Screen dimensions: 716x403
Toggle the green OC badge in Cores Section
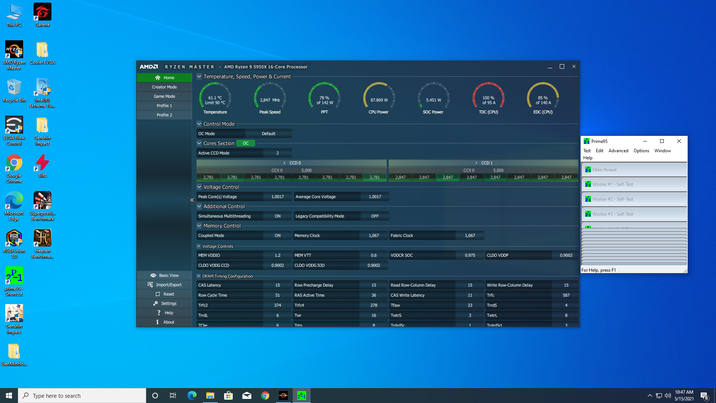(246, 143)
